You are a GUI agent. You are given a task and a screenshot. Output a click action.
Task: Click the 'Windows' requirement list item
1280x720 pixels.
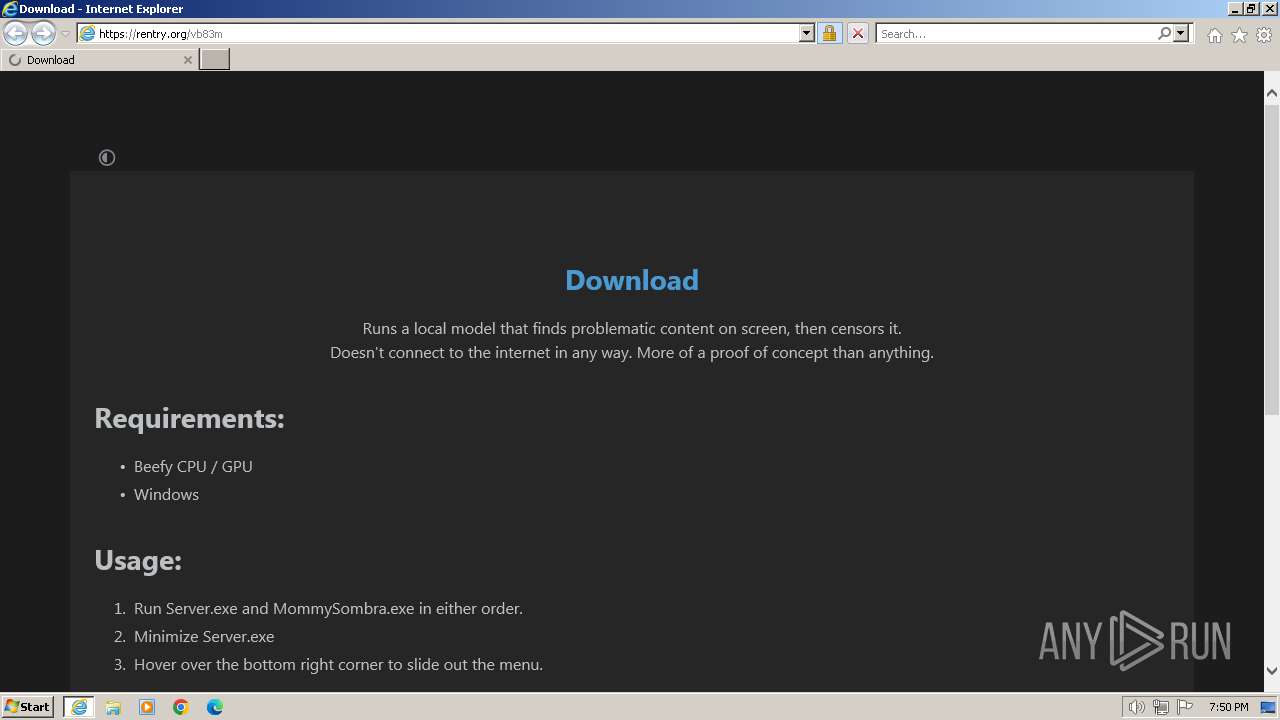click(166, 494)
